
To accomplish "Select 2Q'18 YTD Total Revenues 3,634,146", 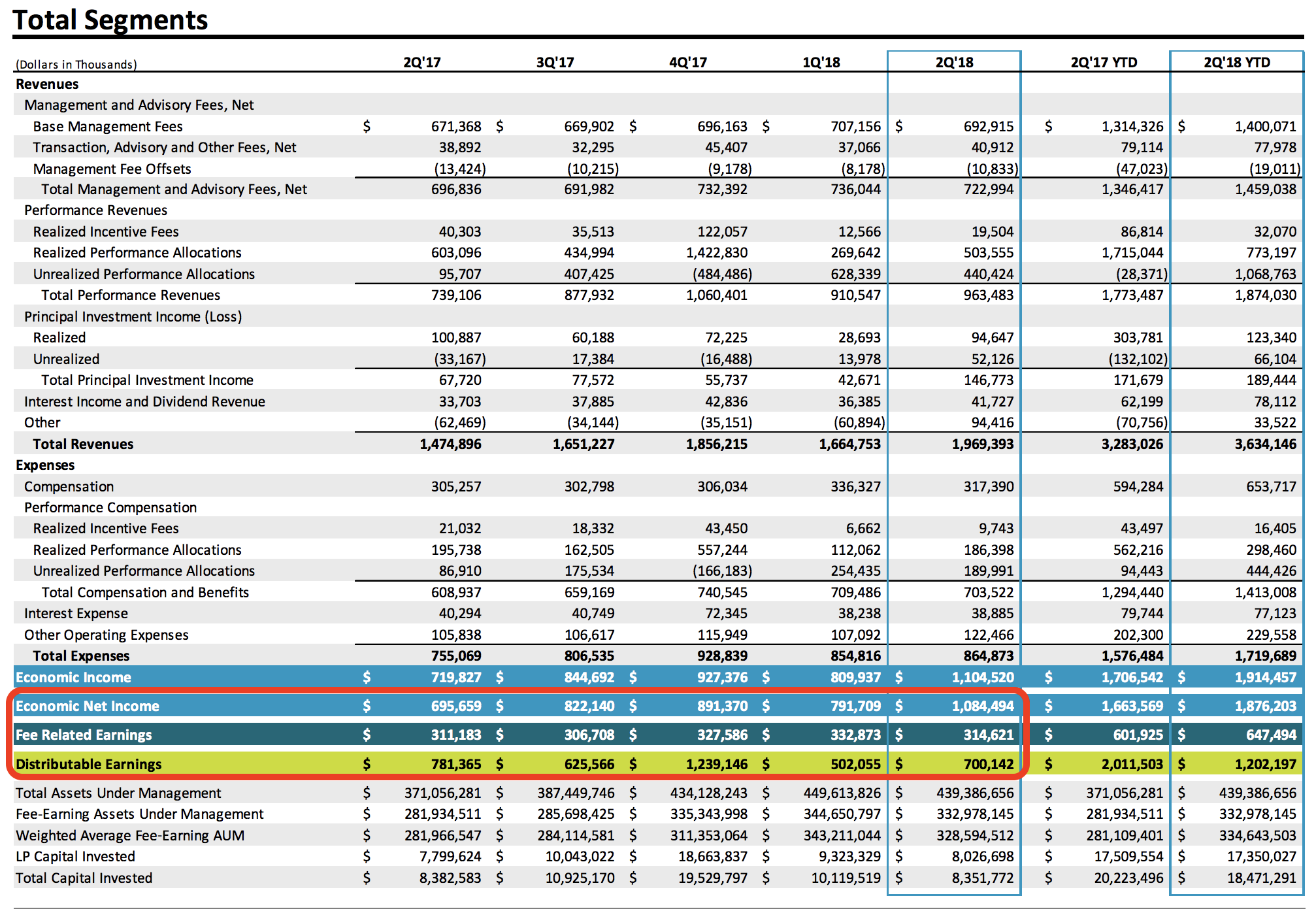I will pos(1266,444).
